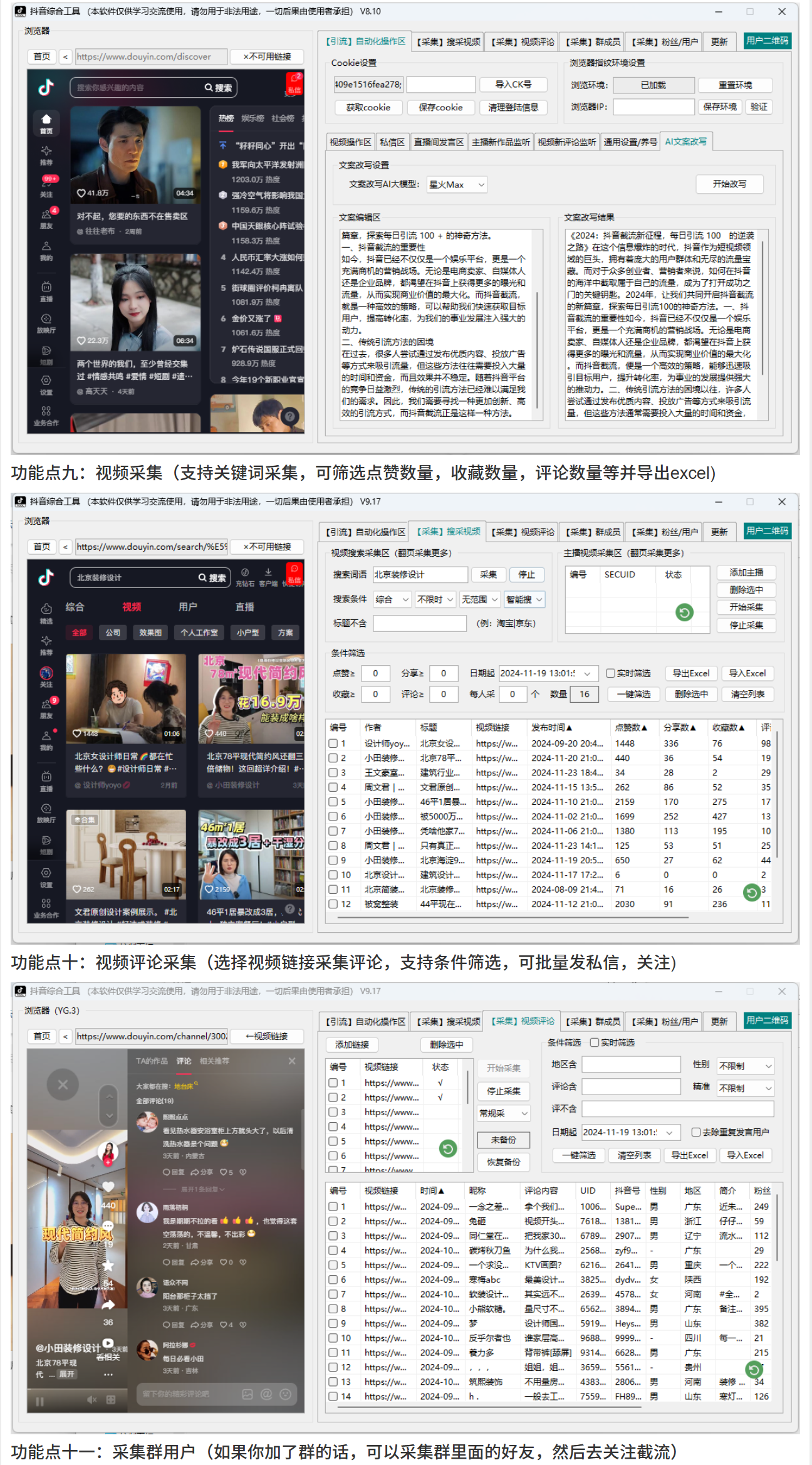Close video overlay with round X icon
Screen dimensions: 812x1465
pos(63,1084)
